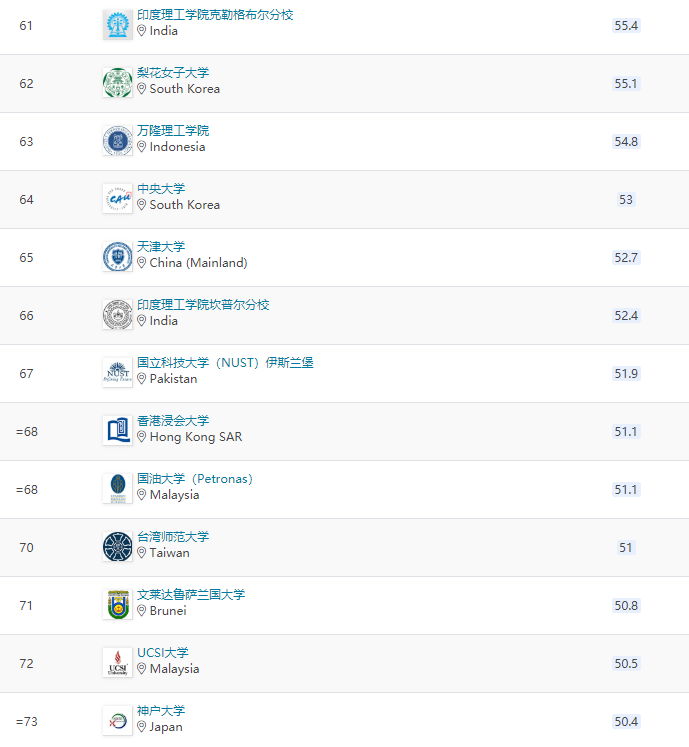The image size is (689, 747).
Task: Click the rank 70 table cell
Action: tap(26, 547)
